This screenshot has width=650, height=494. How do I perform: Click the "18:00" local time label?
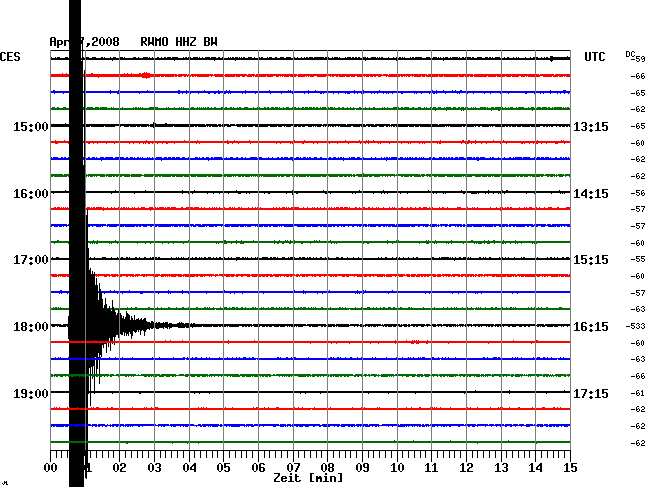click(31, 327)
